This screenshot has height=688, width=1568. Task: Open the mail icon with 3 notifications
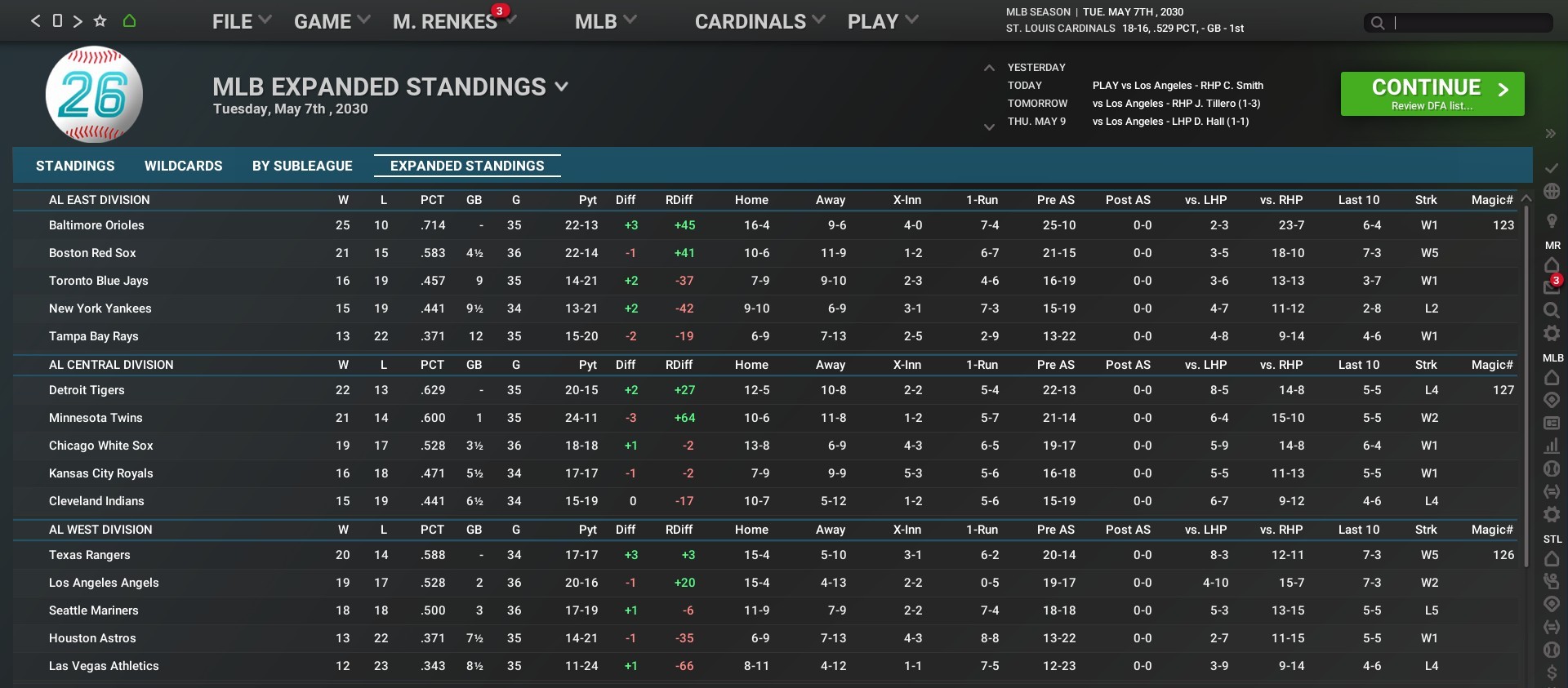(1551, 286)
